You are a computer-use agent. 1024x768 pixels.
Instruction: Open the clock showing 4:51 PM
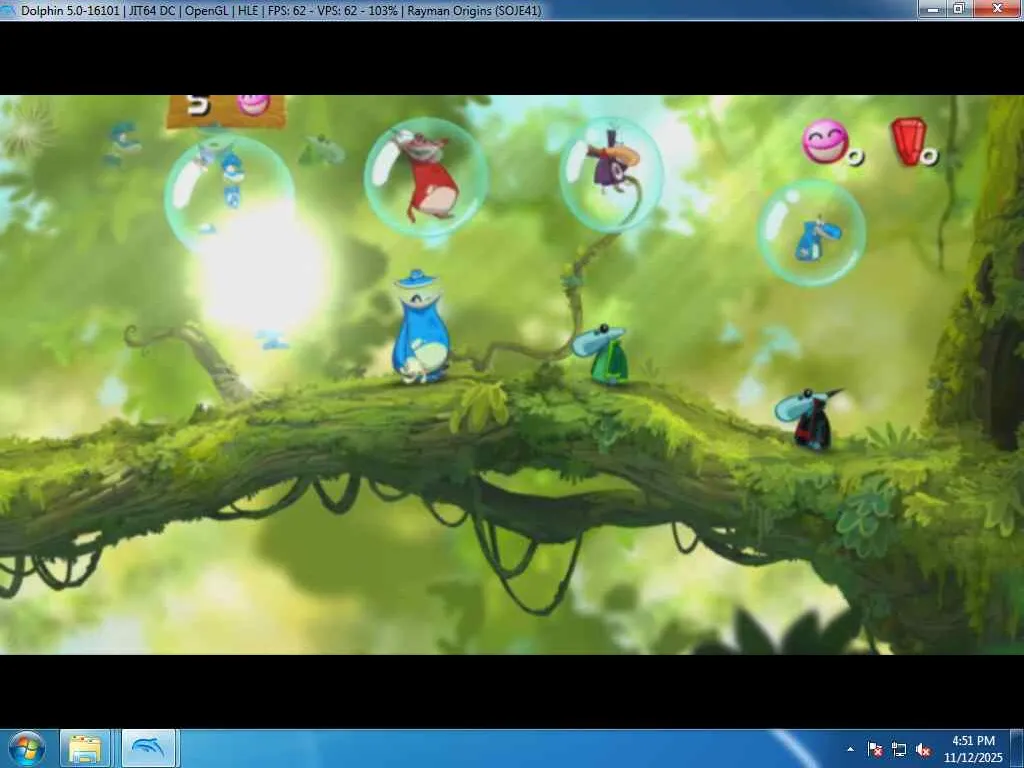973,749
